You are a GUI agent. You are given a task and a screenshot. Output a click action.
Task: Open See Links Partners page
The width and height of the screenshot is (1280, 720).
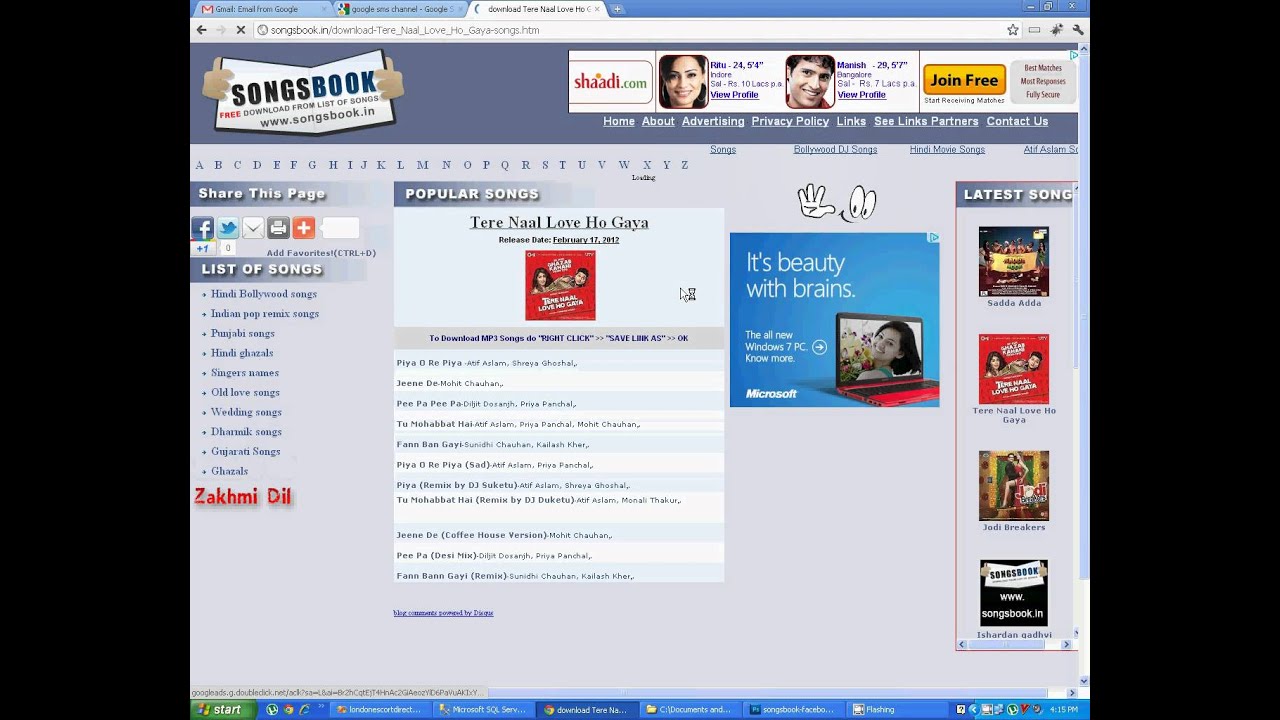coord(926,121)
